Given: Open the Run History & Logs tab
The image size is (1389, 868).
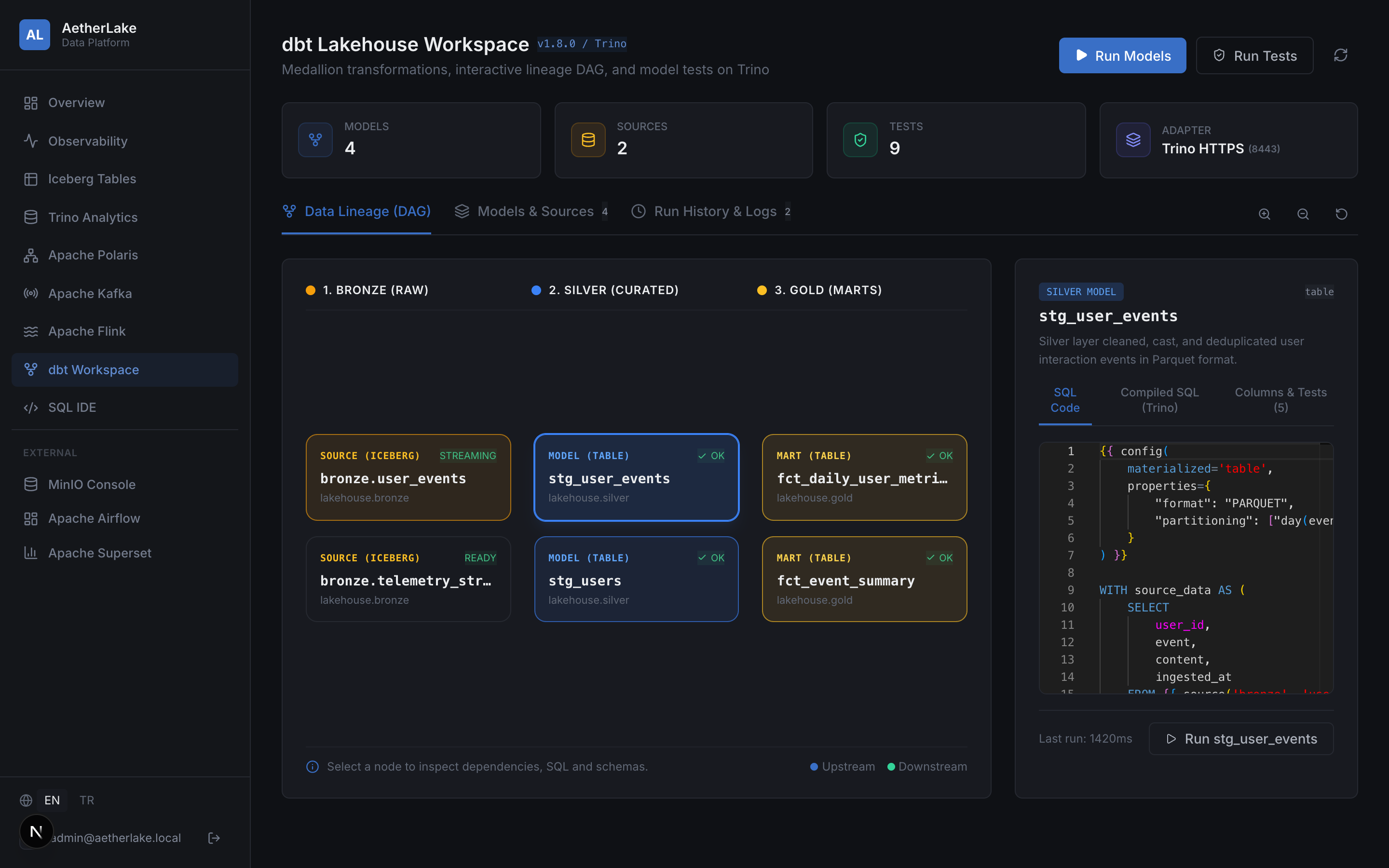Looking at the screenshot, I should [711, 212].
